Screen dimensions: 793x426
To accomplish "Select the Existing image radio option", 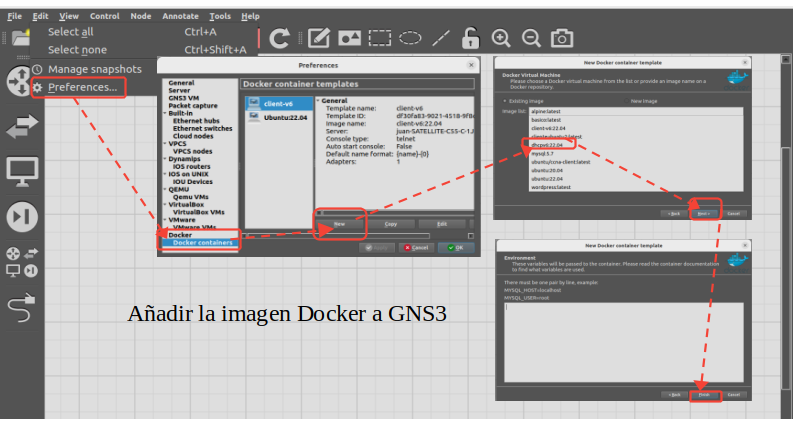I will 505,101.
